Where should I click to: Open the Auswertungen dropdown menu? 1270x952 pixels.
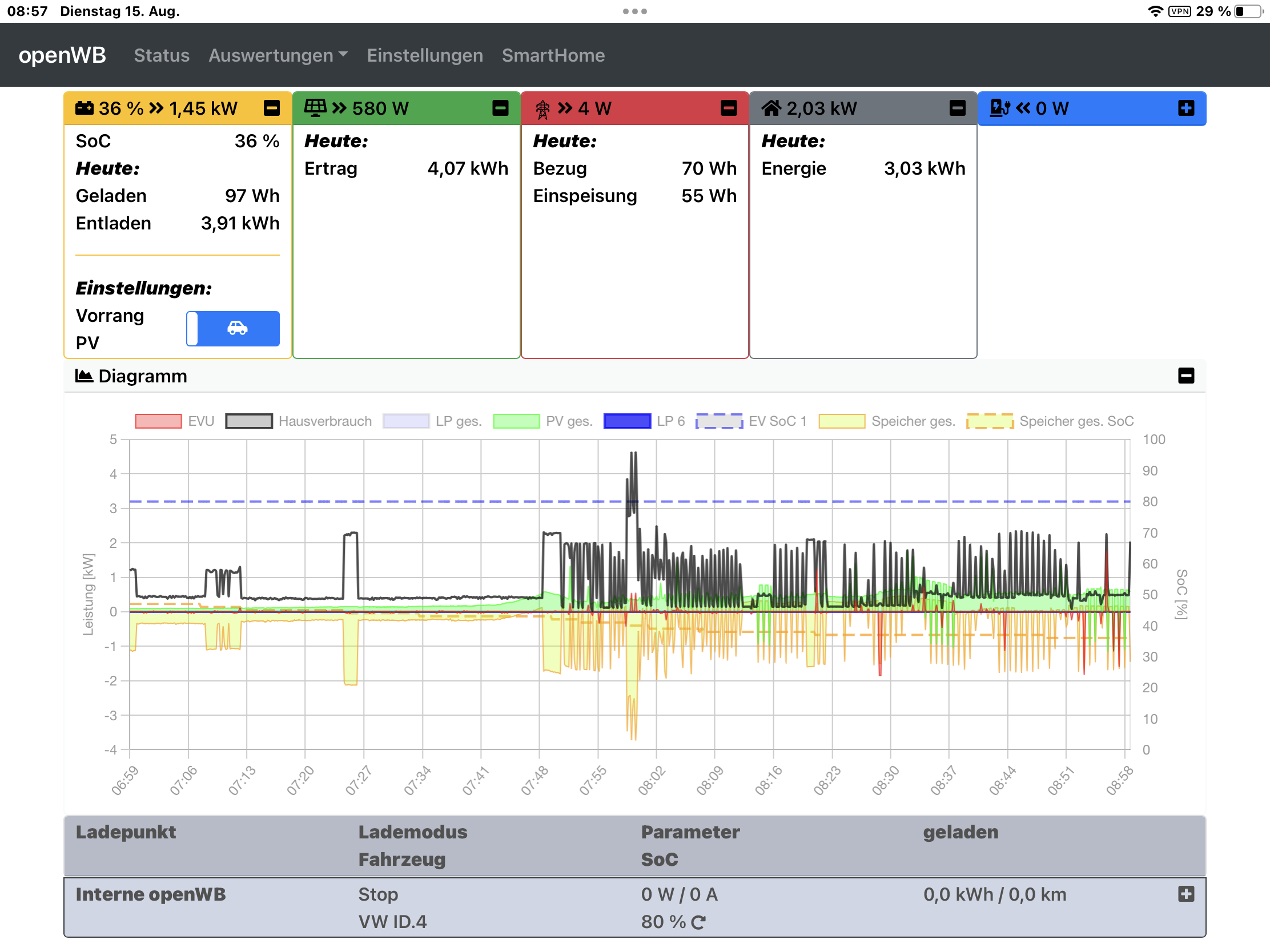click(278, 55)
